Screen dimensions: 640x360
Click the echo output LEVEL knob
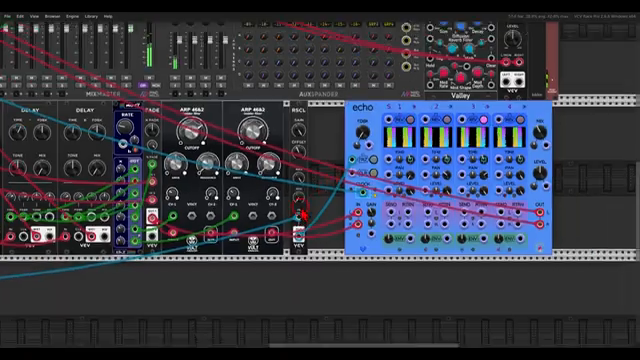click(x=540, y=173)
